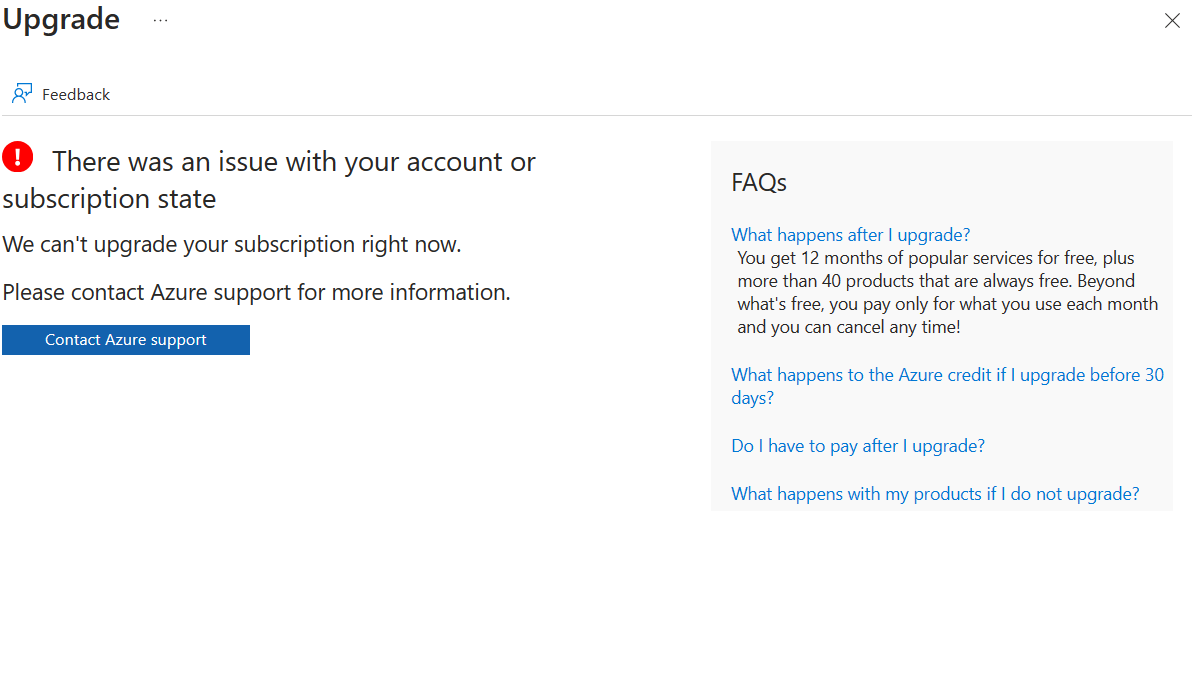Click the FAQ answer about 12 months free
Screen dimensions: 1192x682
click(947, 293)
